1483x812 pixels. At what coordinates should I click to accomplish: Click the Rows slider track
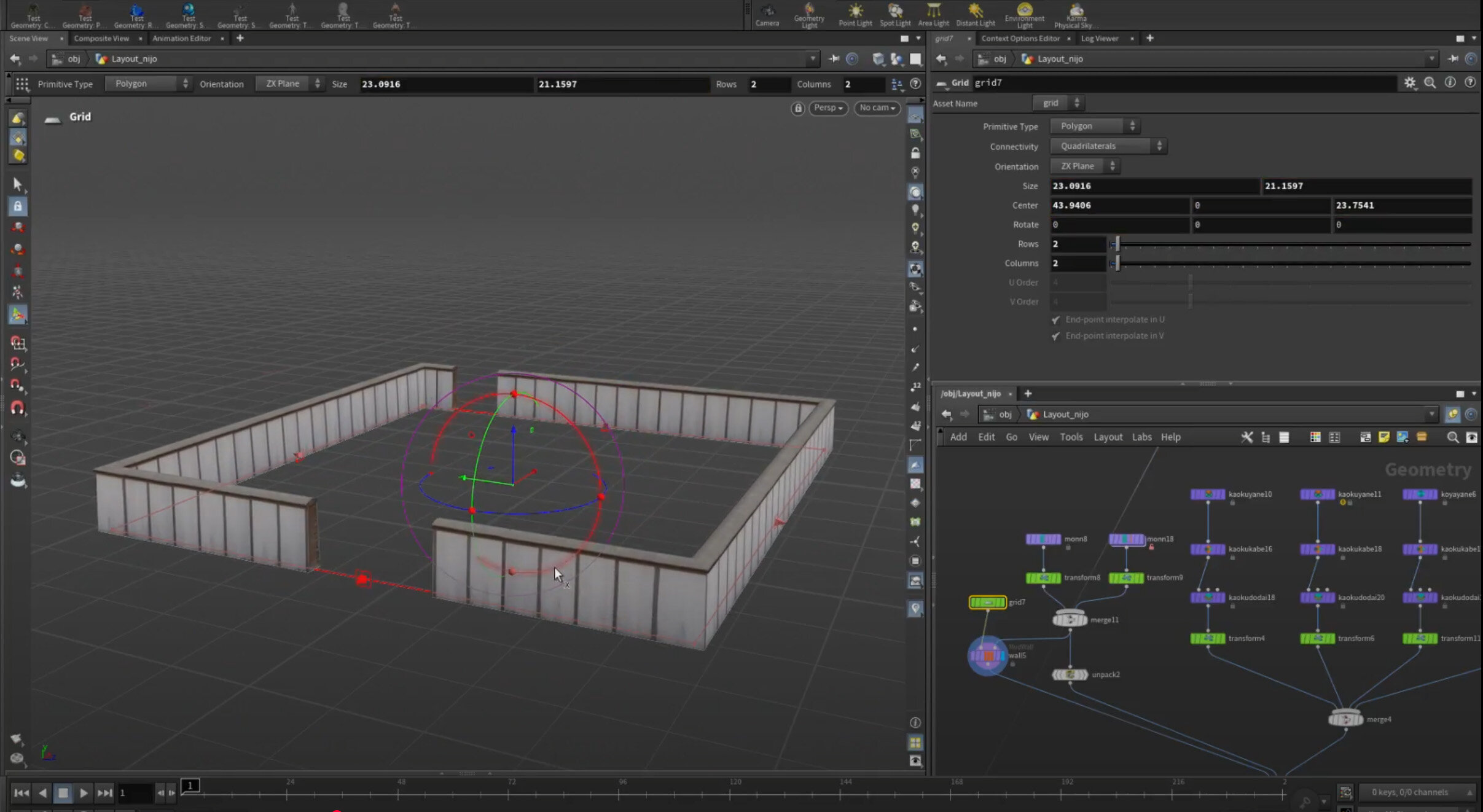tap(1290, 244)
